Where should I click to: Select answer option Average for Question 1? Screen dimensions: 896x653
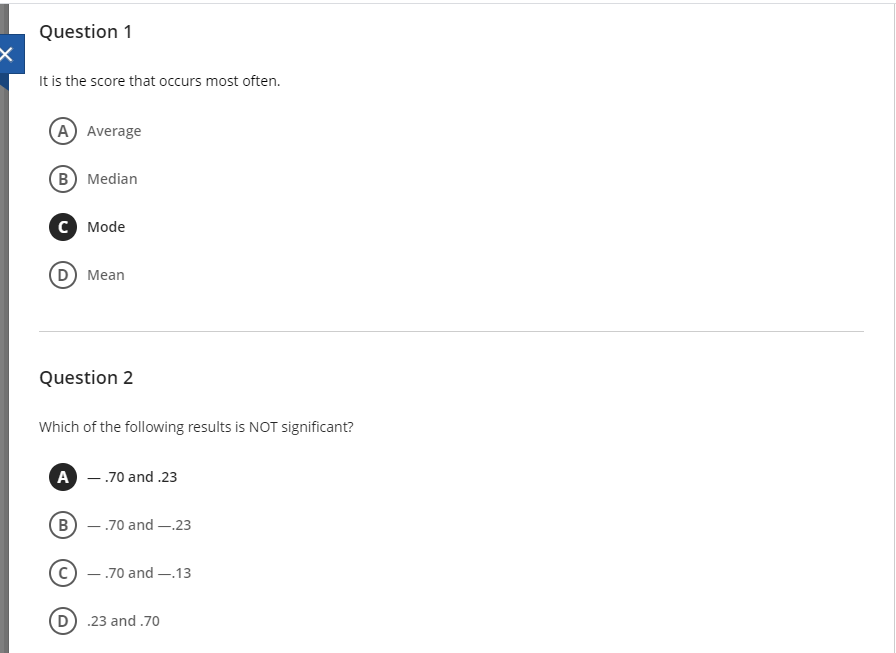tap(63, 130)
